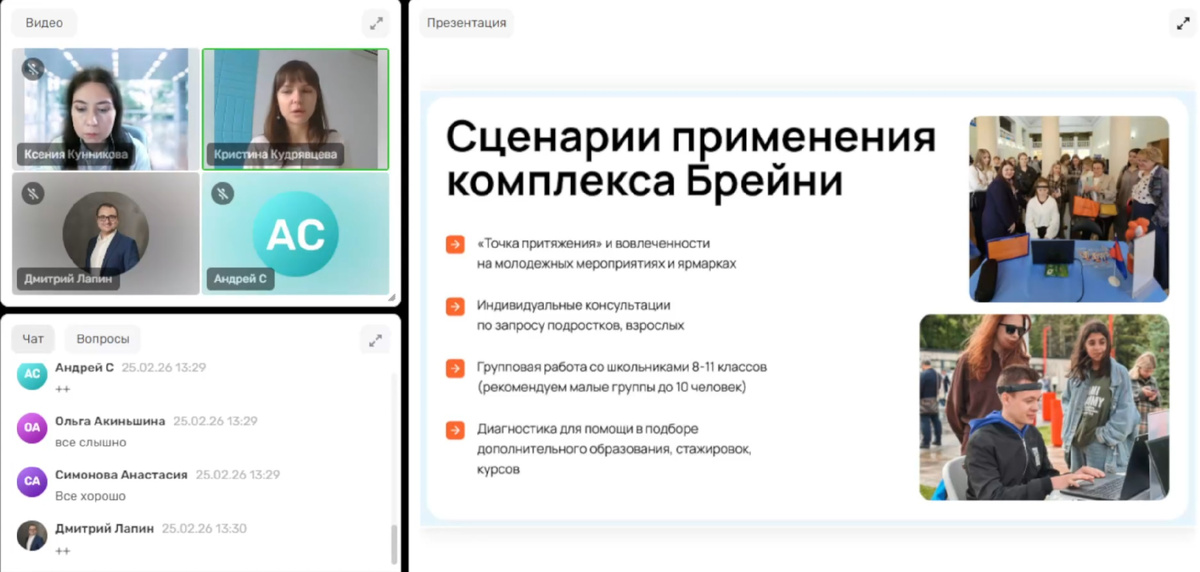Click Андрей С avatar in chat
This screenshot has width=1200, height=572.
click(x=32, y=374)
